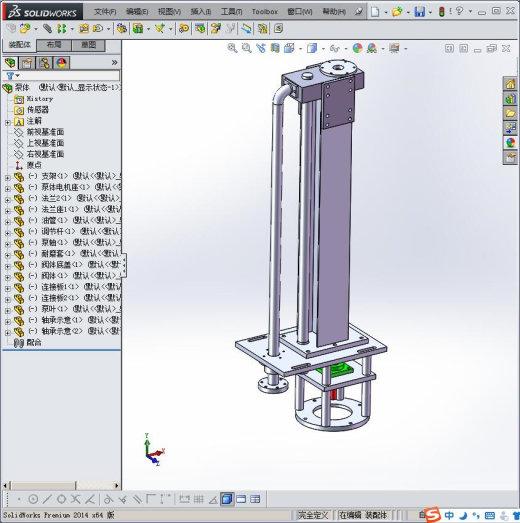
Task: Click the New document icon
Action: point(375,12)
